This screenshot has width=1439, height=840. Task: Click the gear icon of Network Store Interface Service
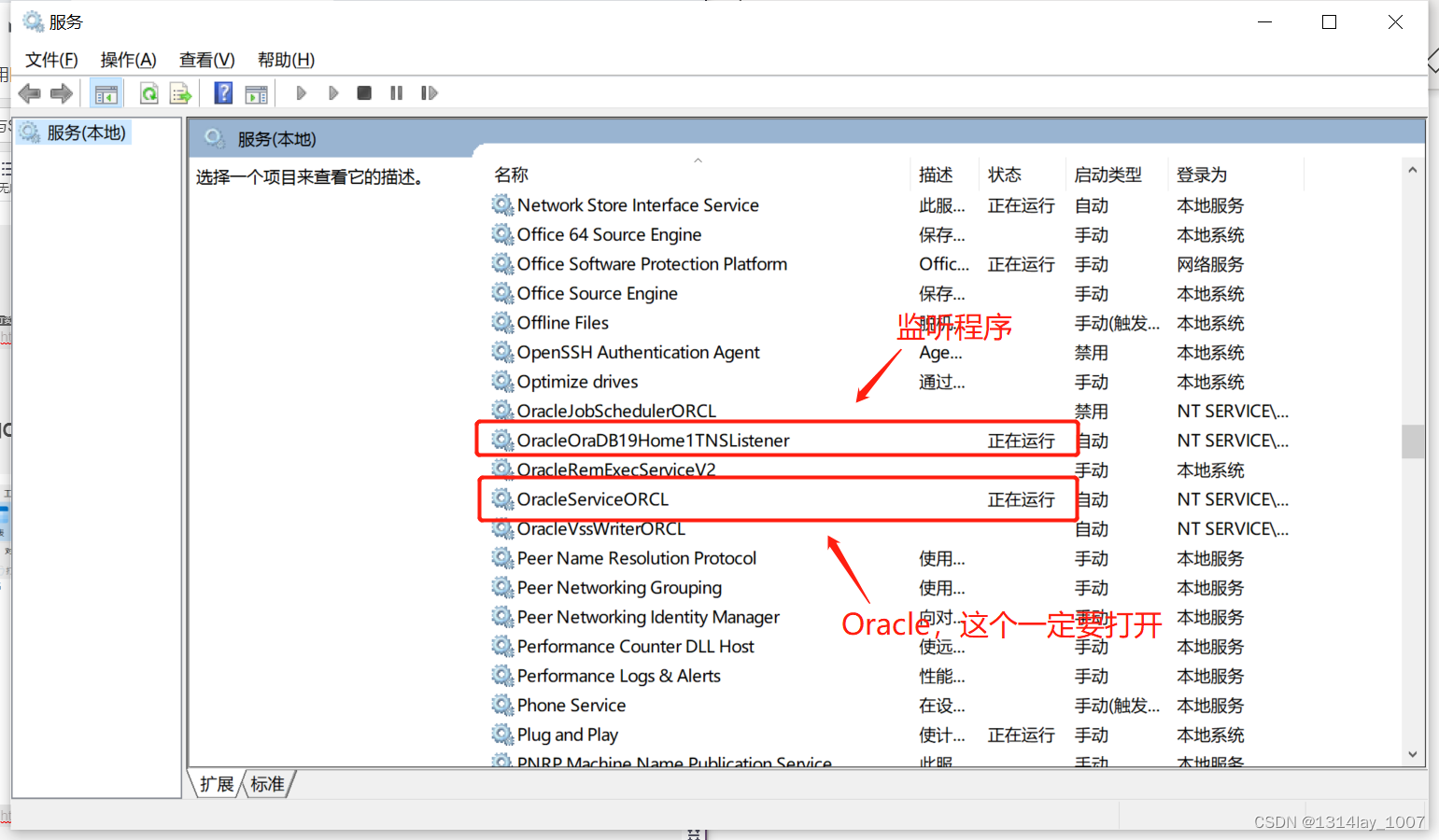[x=503, y=204]
